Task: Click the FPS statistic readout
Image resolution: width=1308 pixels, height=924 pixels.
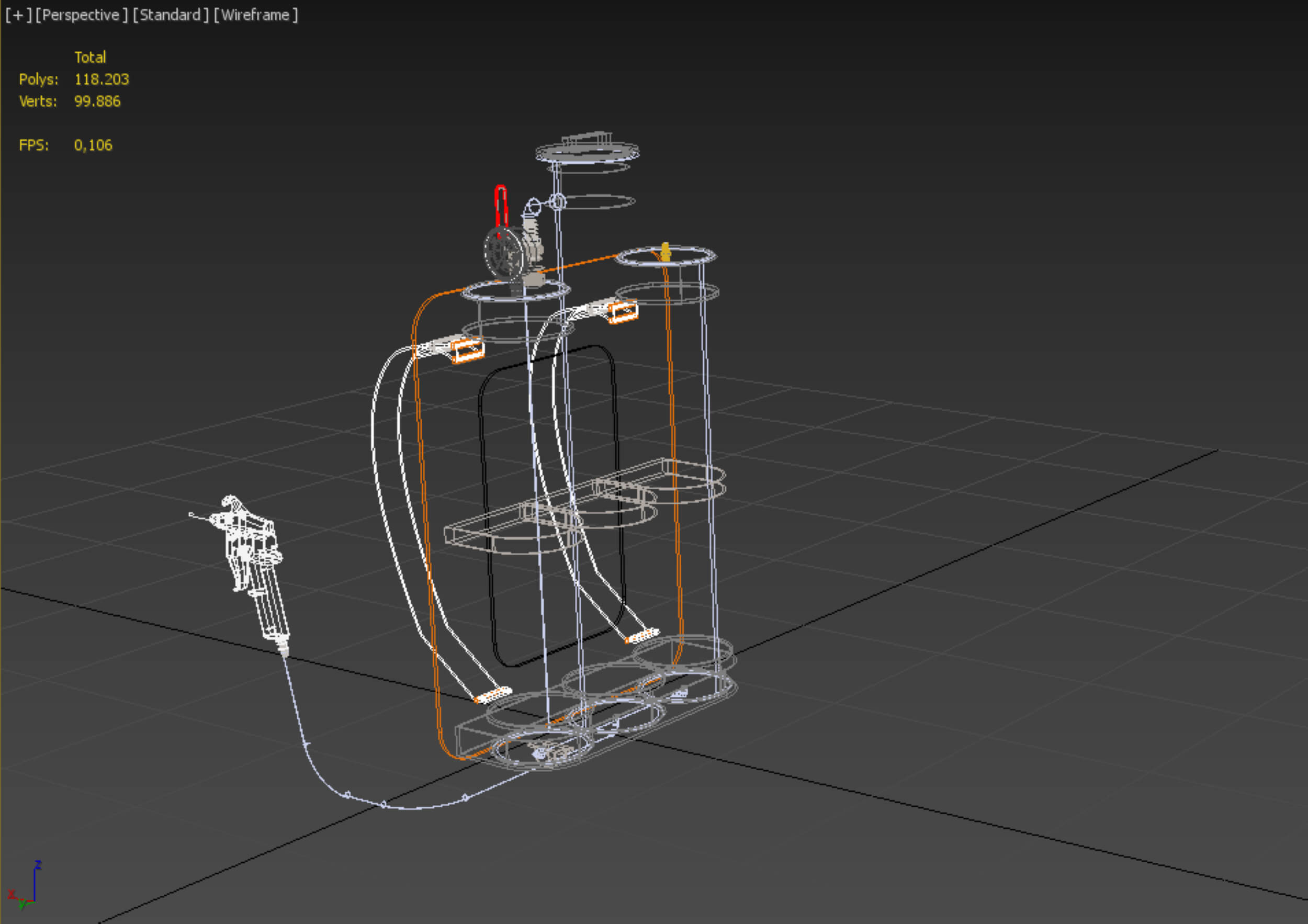Action: tap(92, 145)
